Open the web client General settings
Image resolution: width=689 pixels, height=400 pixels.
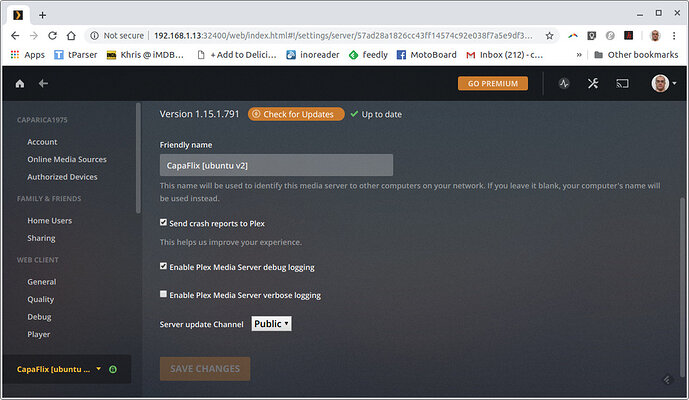pos(42,282)
